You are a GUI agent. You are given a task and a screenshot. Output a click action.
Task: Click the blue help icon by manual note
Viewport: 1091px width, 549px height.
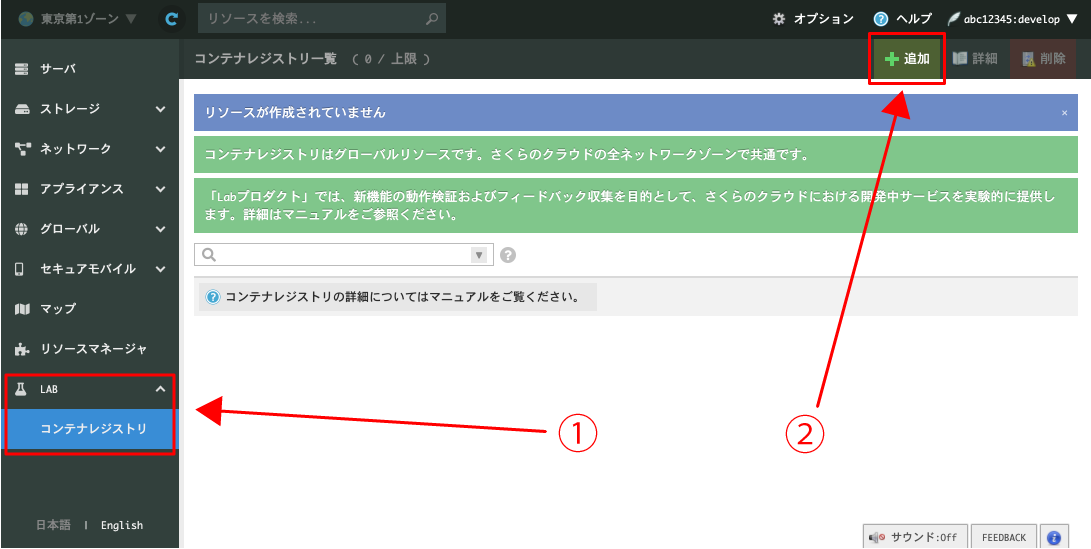point(213,298)
